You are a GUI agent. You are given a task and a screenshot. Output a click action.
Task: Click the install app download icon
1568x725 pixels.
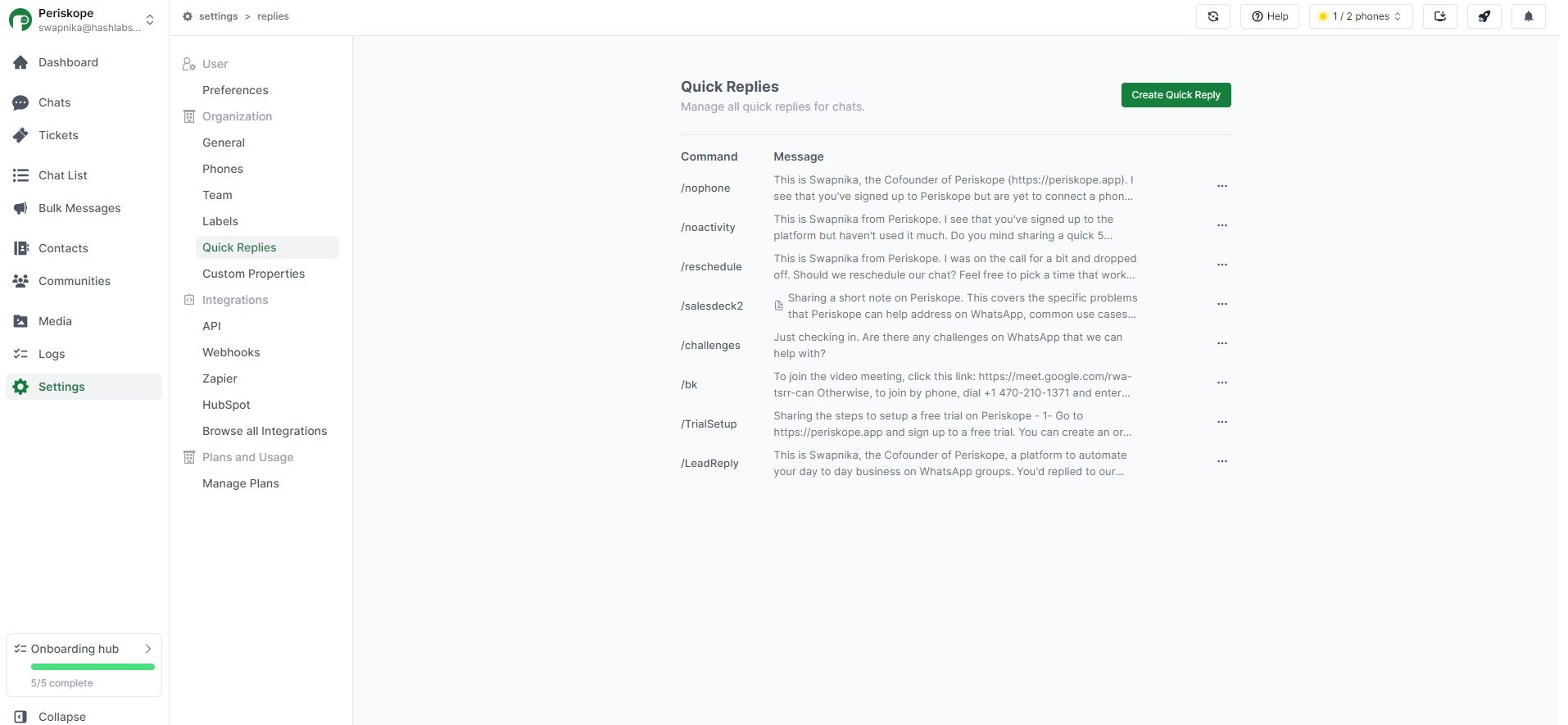coord(1440,16)
